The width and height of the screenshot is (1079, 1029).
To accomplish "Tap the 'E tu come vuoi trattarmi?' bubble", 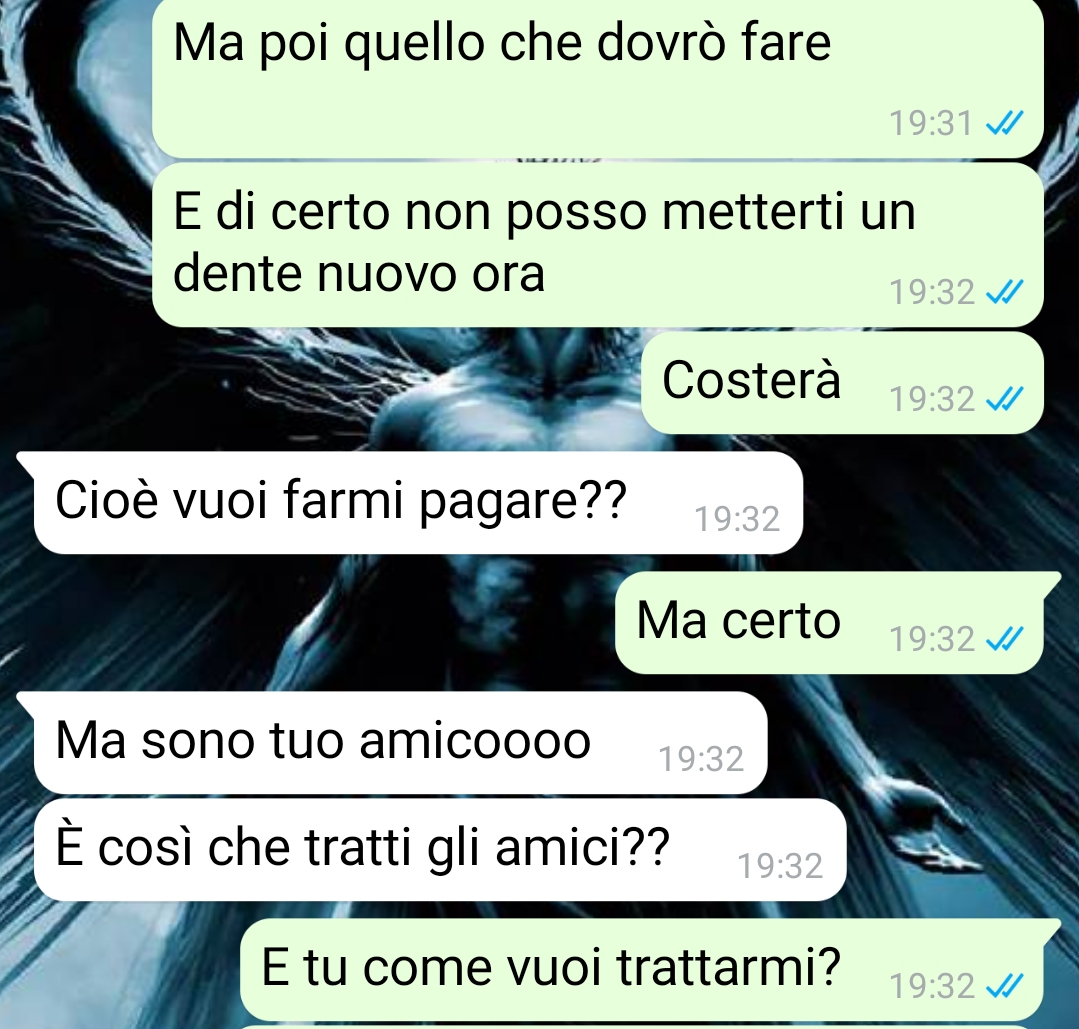I will click(x=641, y=970).
